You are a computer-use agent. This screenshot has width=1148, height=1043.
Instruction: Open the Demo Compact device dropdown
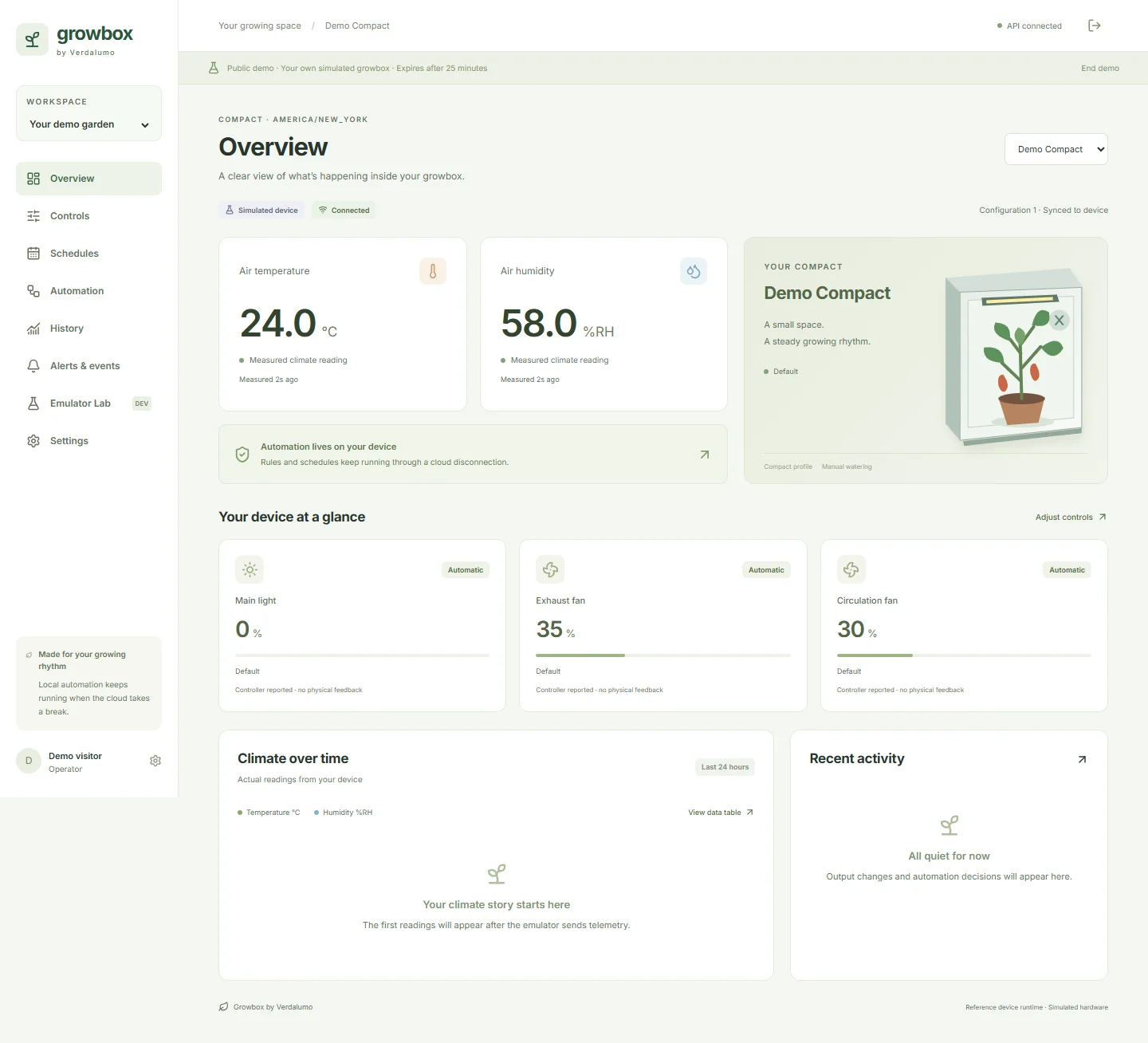tap(1056, 149)
